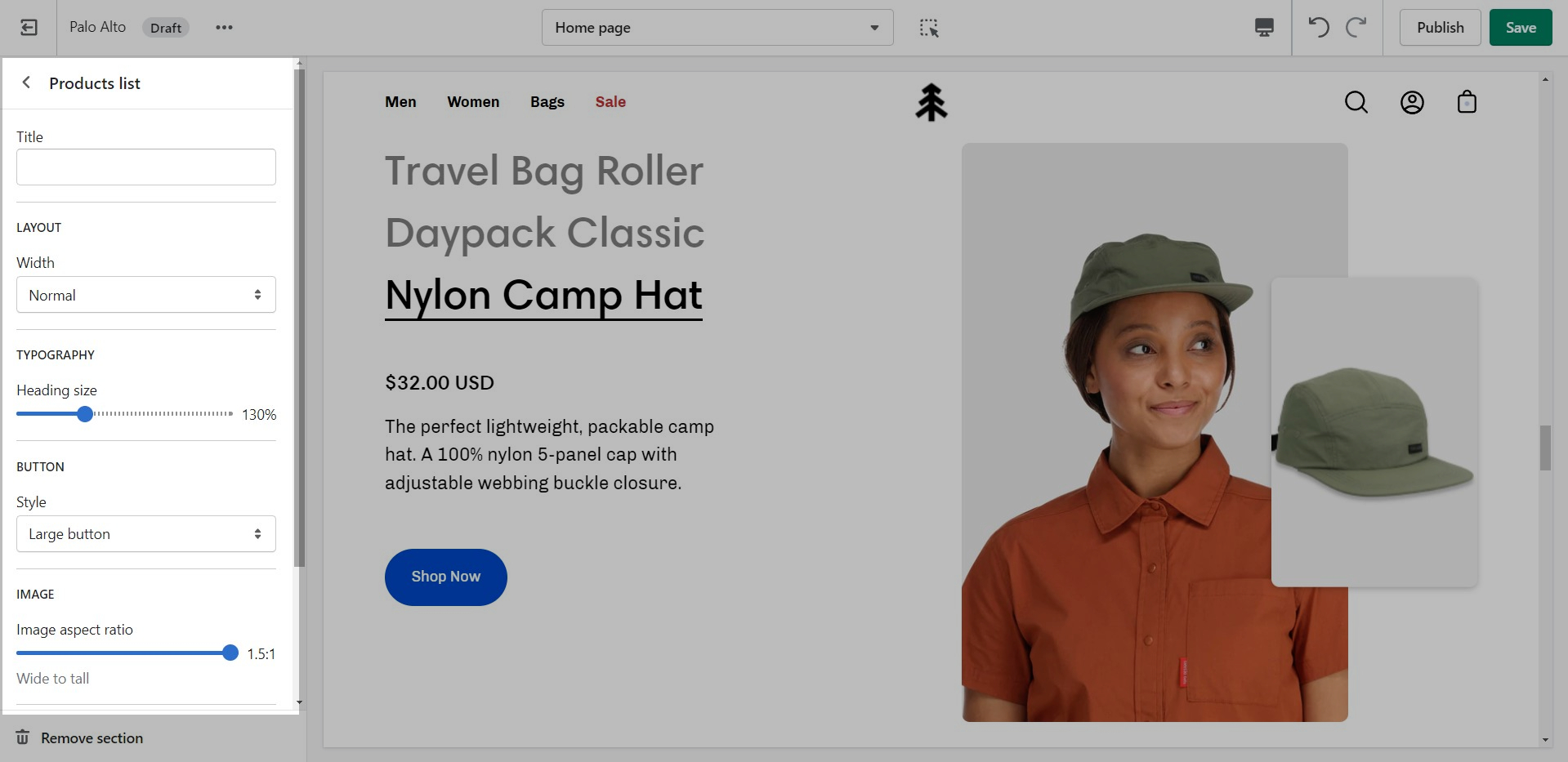Open the customer account icon

[1411, 102]
